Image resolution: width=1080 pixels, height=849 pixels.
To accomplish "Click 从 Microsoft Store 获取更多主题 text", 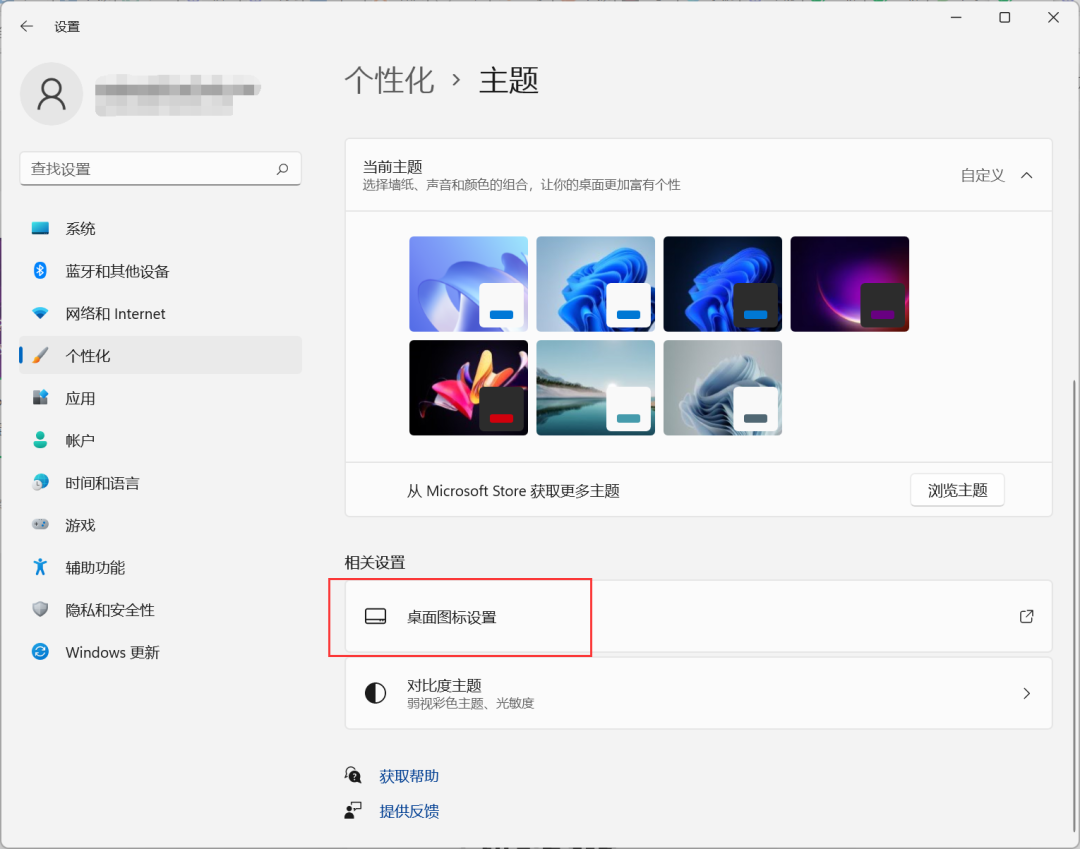I will [513, 491].
